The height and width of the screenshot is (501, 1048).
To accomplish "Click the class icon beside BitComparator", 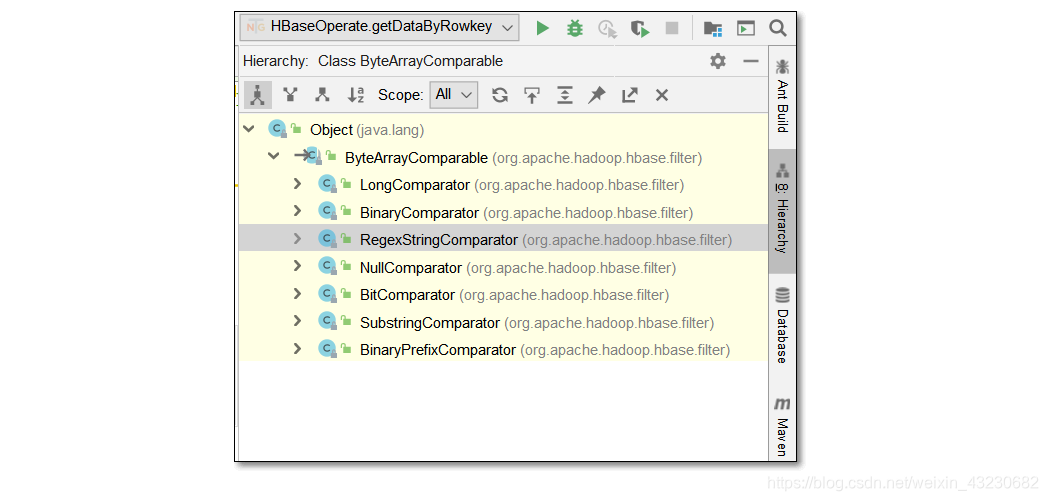I will click(x=327, y=294).
